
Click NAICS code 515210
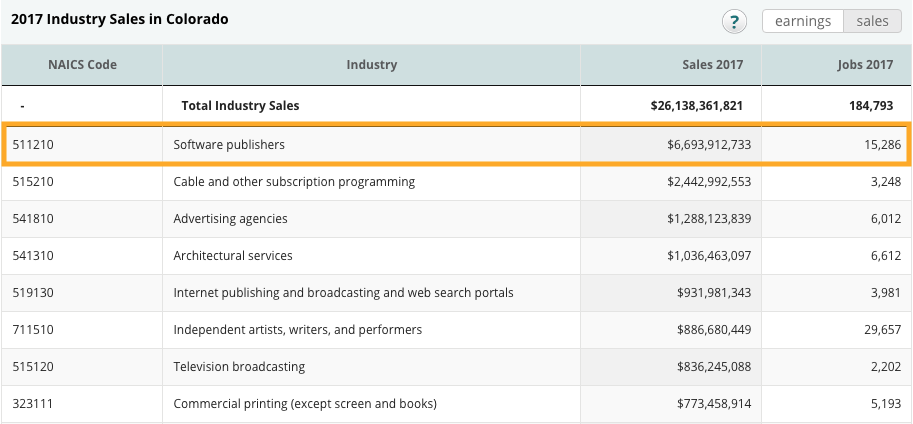(33, 182)
